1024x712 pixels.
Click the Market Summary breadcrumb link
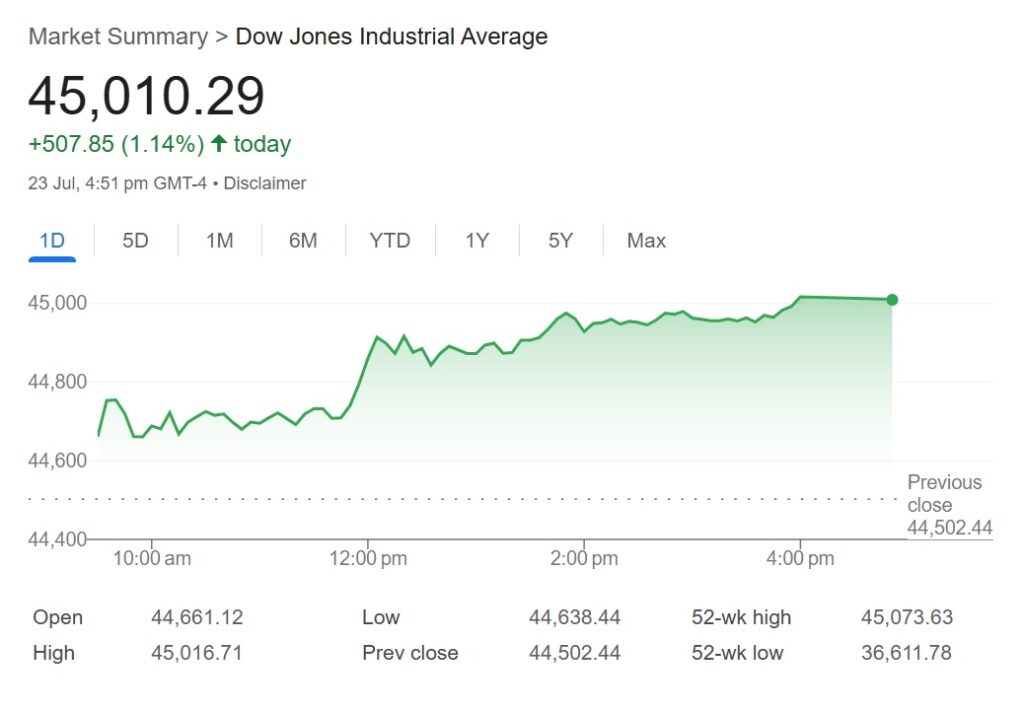[118, 37]
